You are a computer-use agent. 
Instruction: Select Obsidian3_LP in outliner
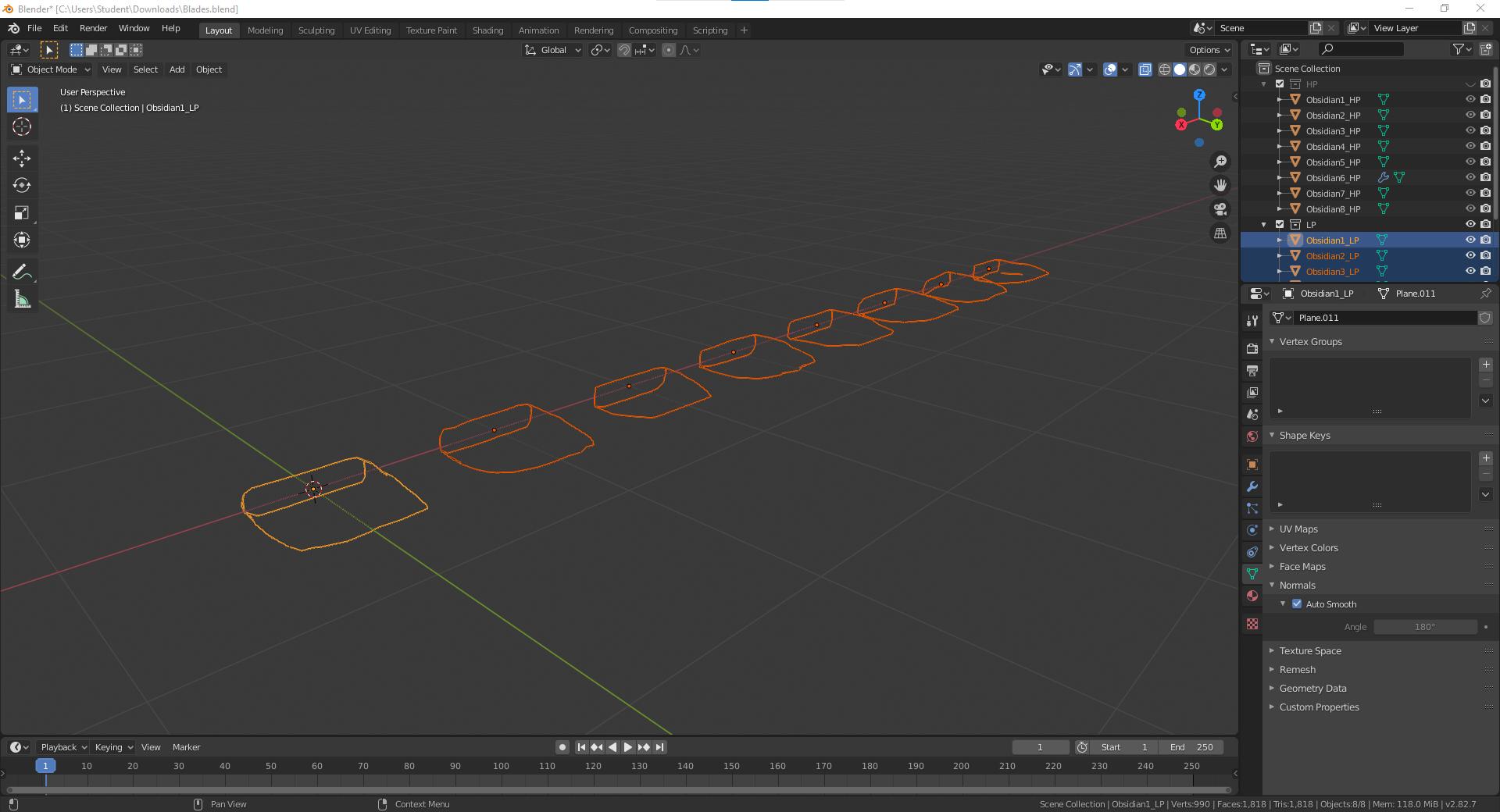tap(1332, 271)
